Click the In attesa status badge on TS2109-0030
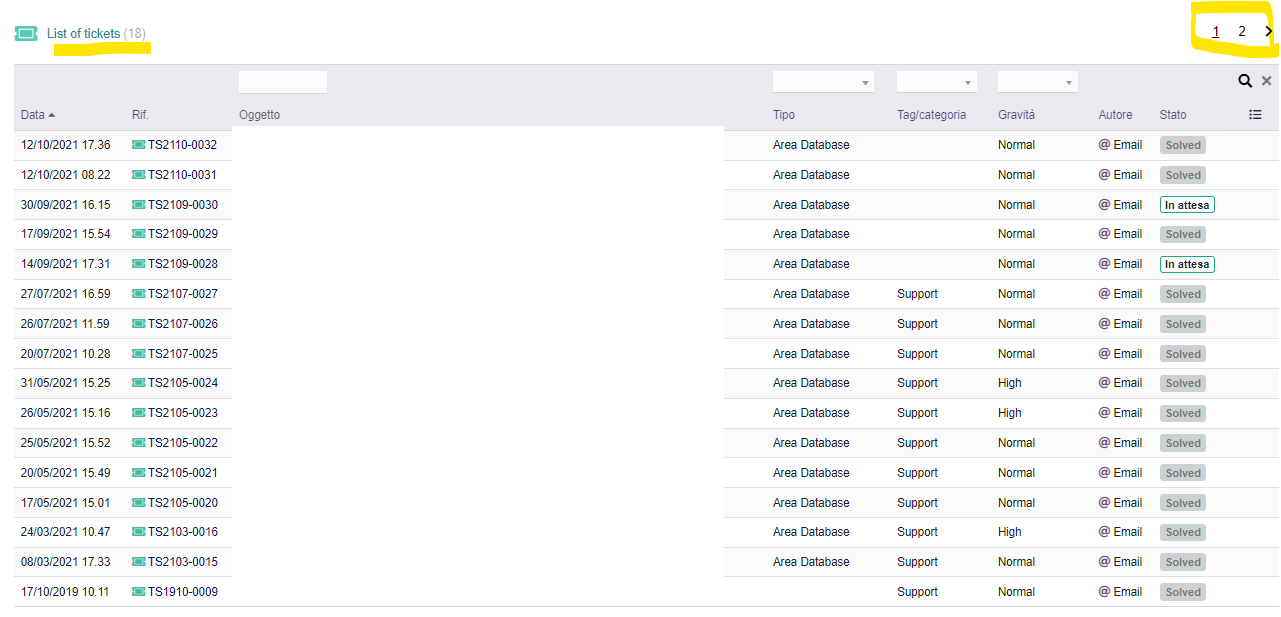This screenshot has height=617, width=1281. click(1186, 204)
